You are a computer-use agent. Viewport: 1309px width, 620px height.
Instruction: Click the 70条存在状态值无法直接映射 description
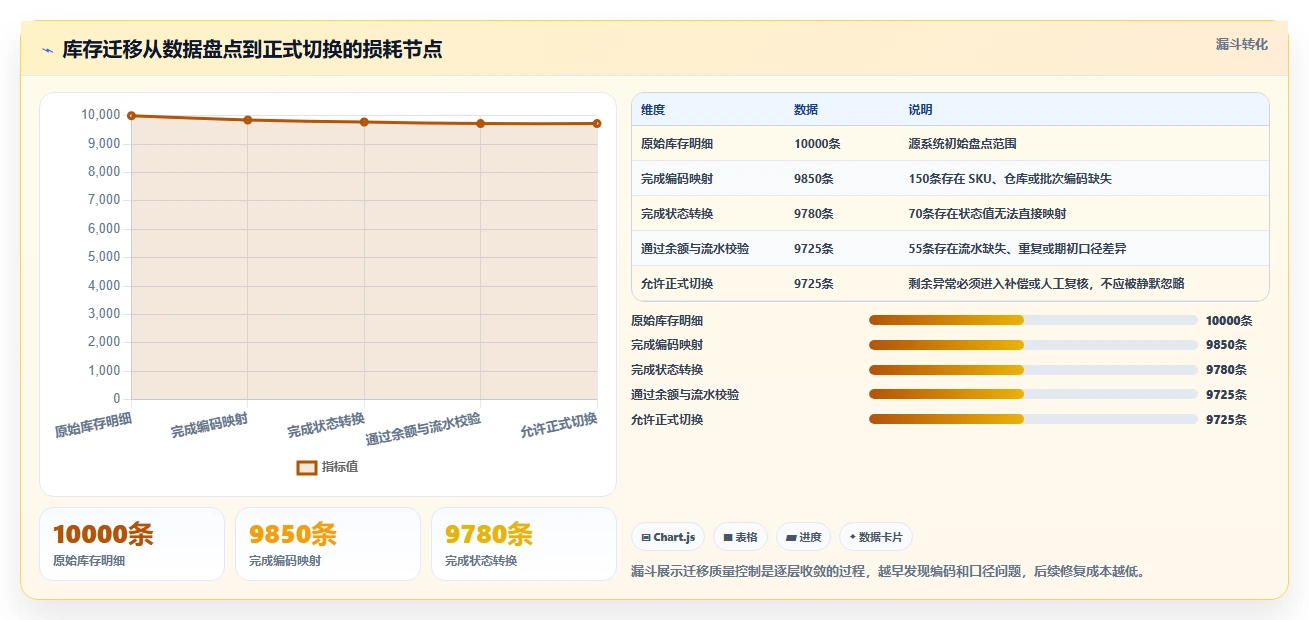pyautogui.click(x=987, y=214)
